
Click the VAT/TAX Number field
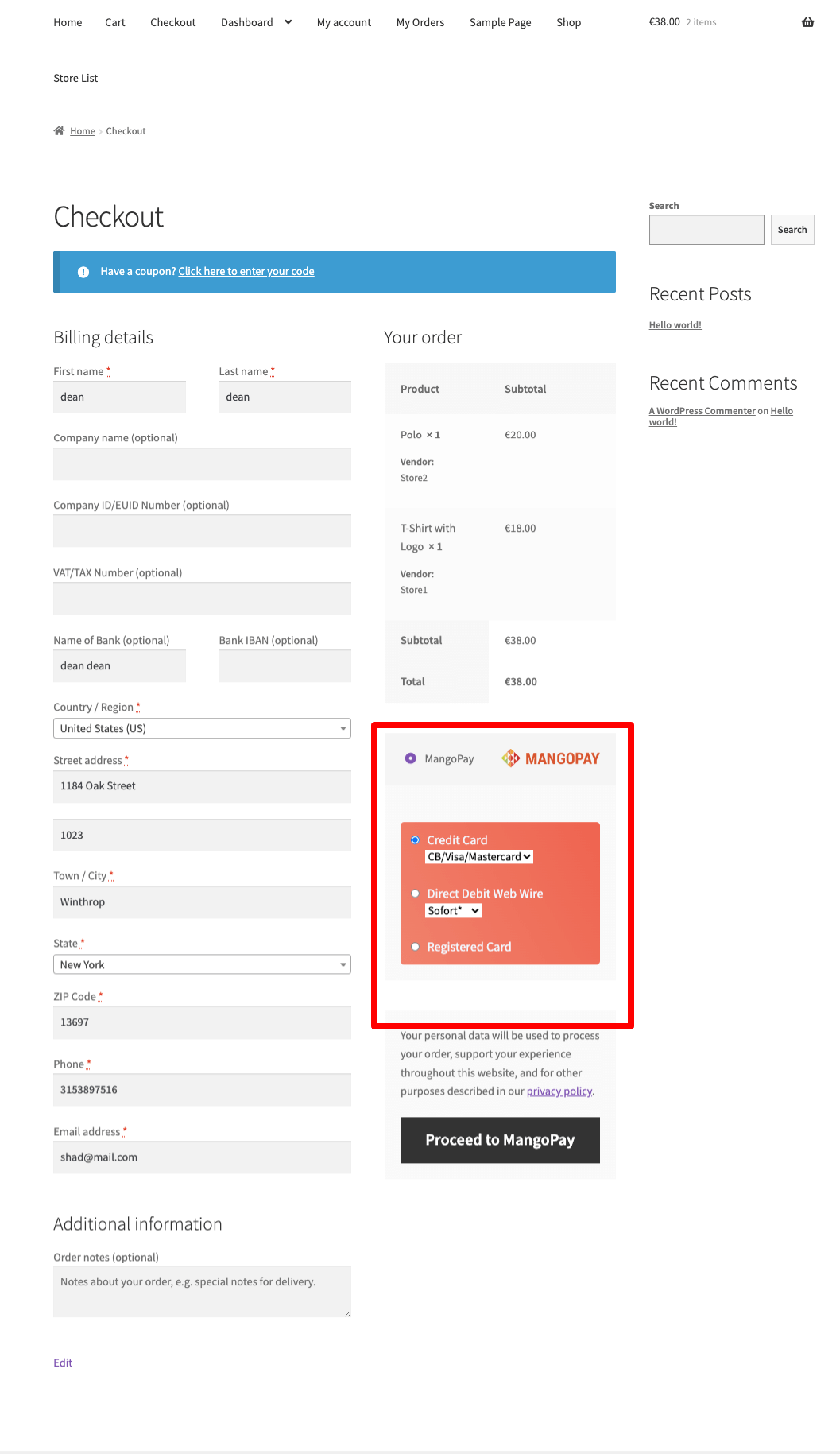(x=202, y=599)
